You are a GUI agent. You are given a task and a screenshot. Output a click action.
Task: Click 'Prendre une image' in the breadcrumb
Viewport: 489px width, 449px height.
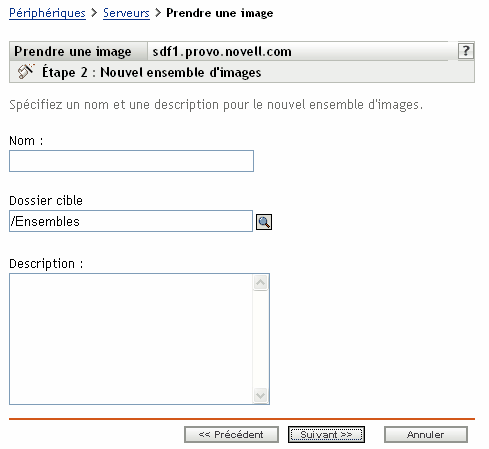(220, 13)
